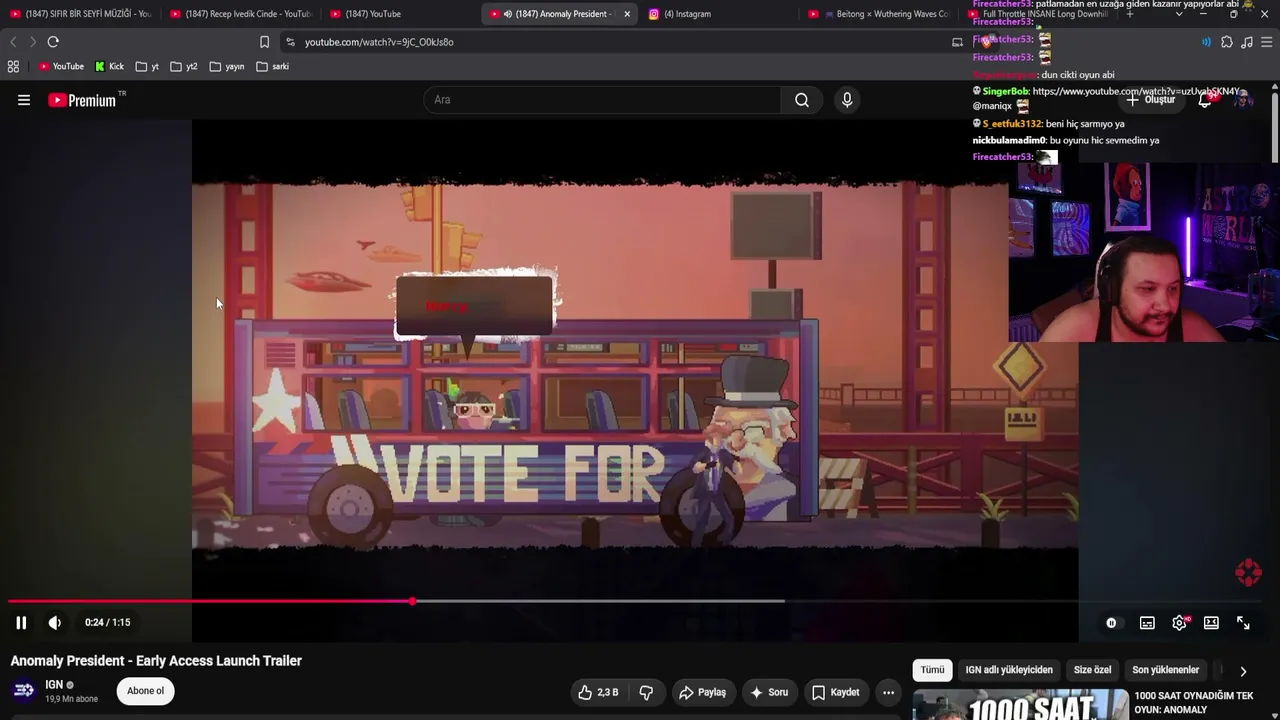Open the yt2 bookmark folder
1280x720 pixels.
pos(184,67)
